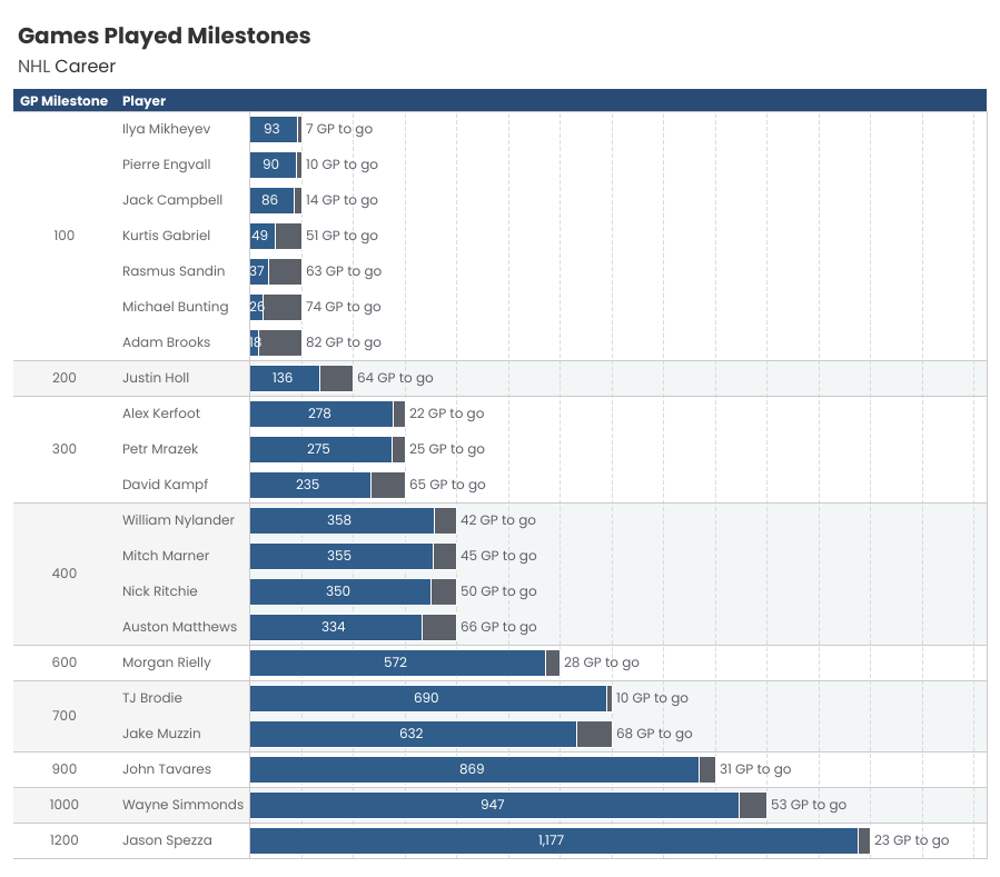Click player name Auston Matthews
The width and height of the screenshot is (1000, 877).
pos(179,627)
